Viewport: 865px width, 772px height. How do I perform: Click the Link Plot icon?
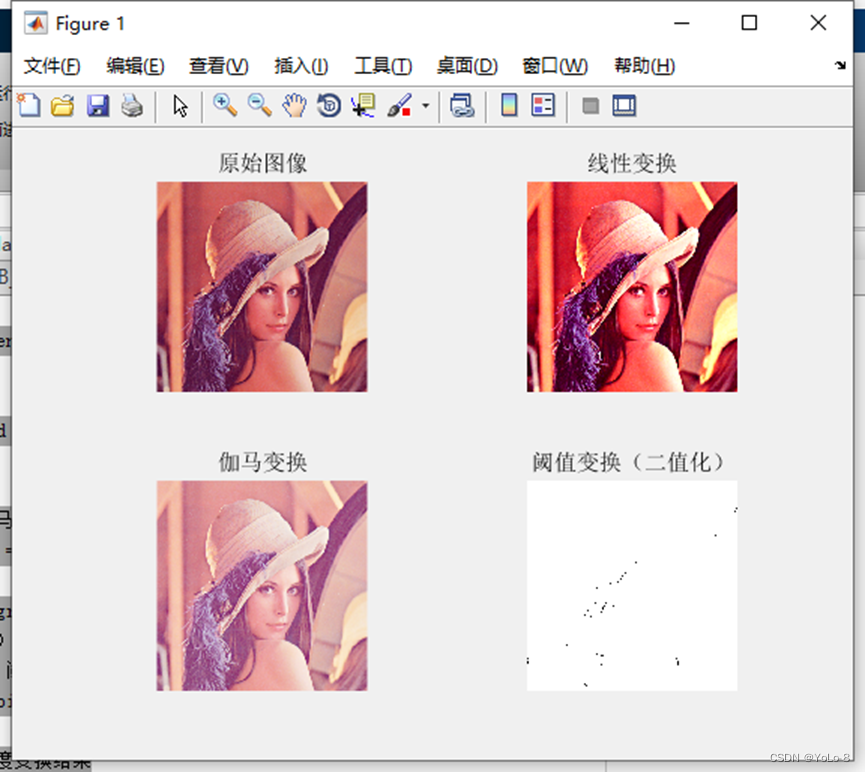(x=462, y=105)
